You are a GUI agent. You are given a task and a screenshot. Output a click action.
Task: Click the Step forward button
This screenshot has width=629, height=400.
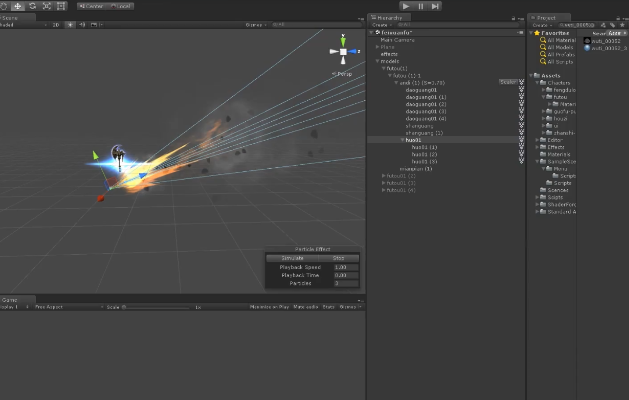(x=435, y=6)
